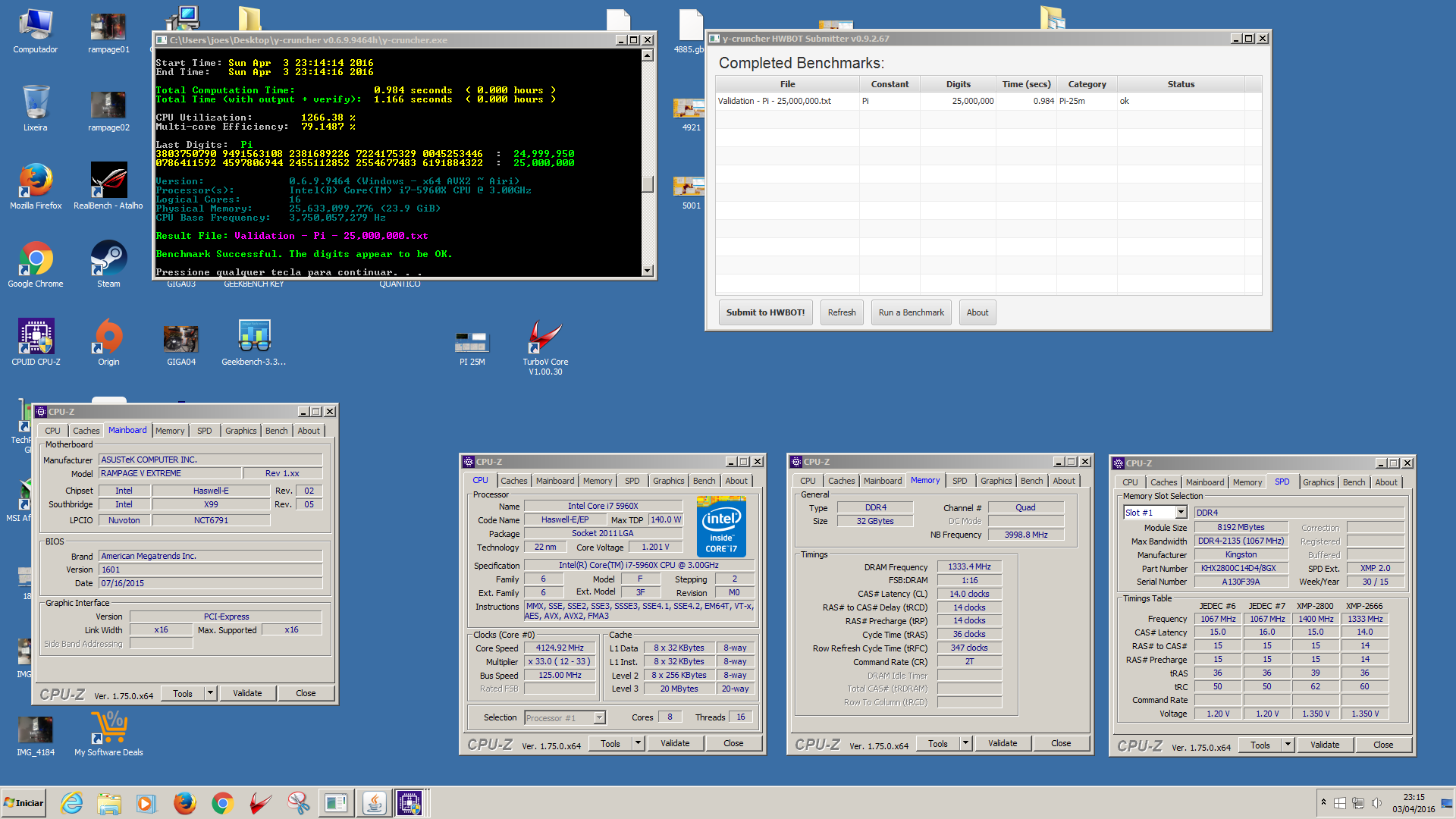Viewport: 1456px width, 819px height.
Task: Open File Explorer from taskbar
Action: tap(109, 803)
